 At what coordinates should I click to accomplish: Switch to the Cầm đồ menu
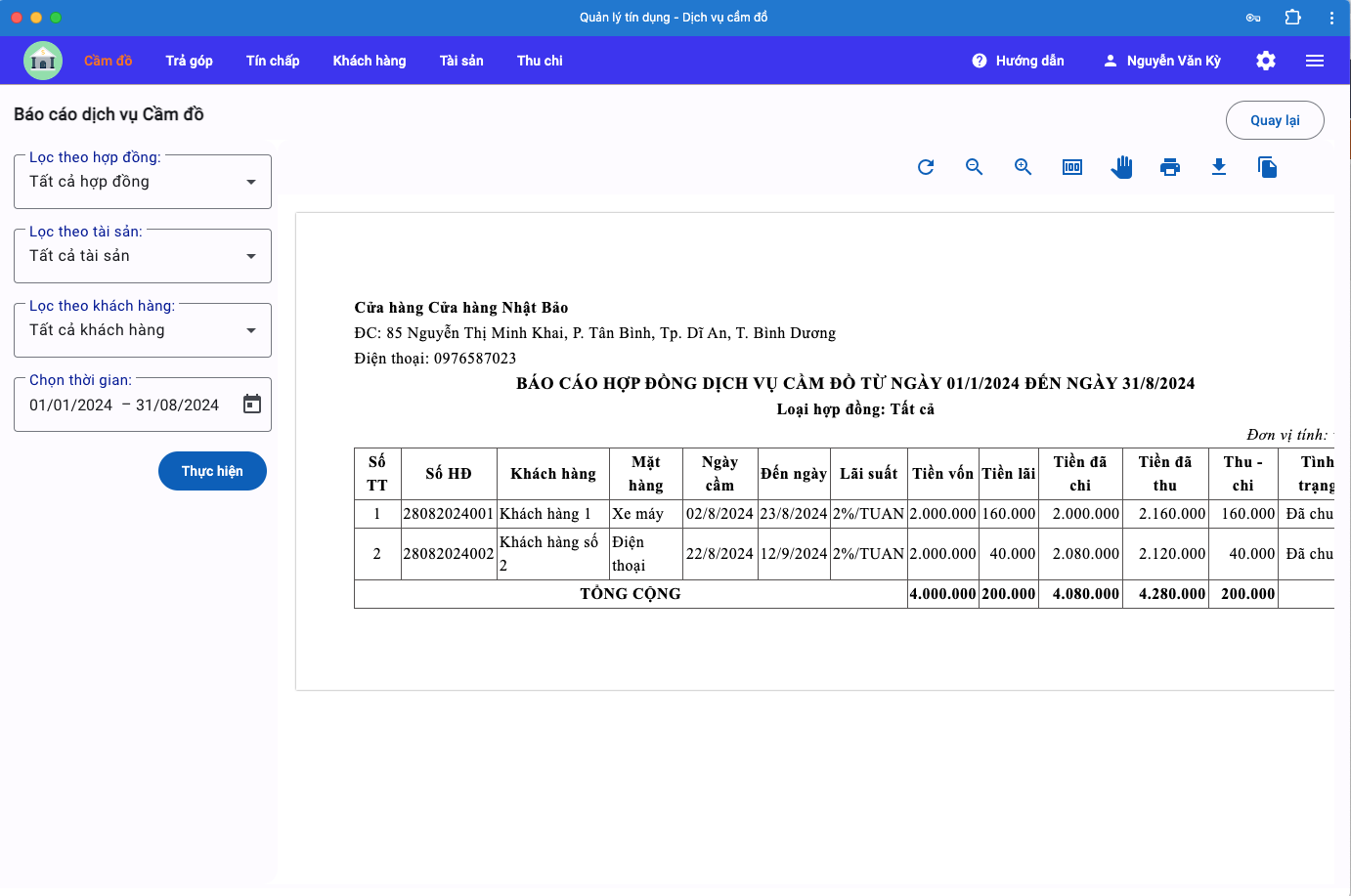tap(108, 61)
